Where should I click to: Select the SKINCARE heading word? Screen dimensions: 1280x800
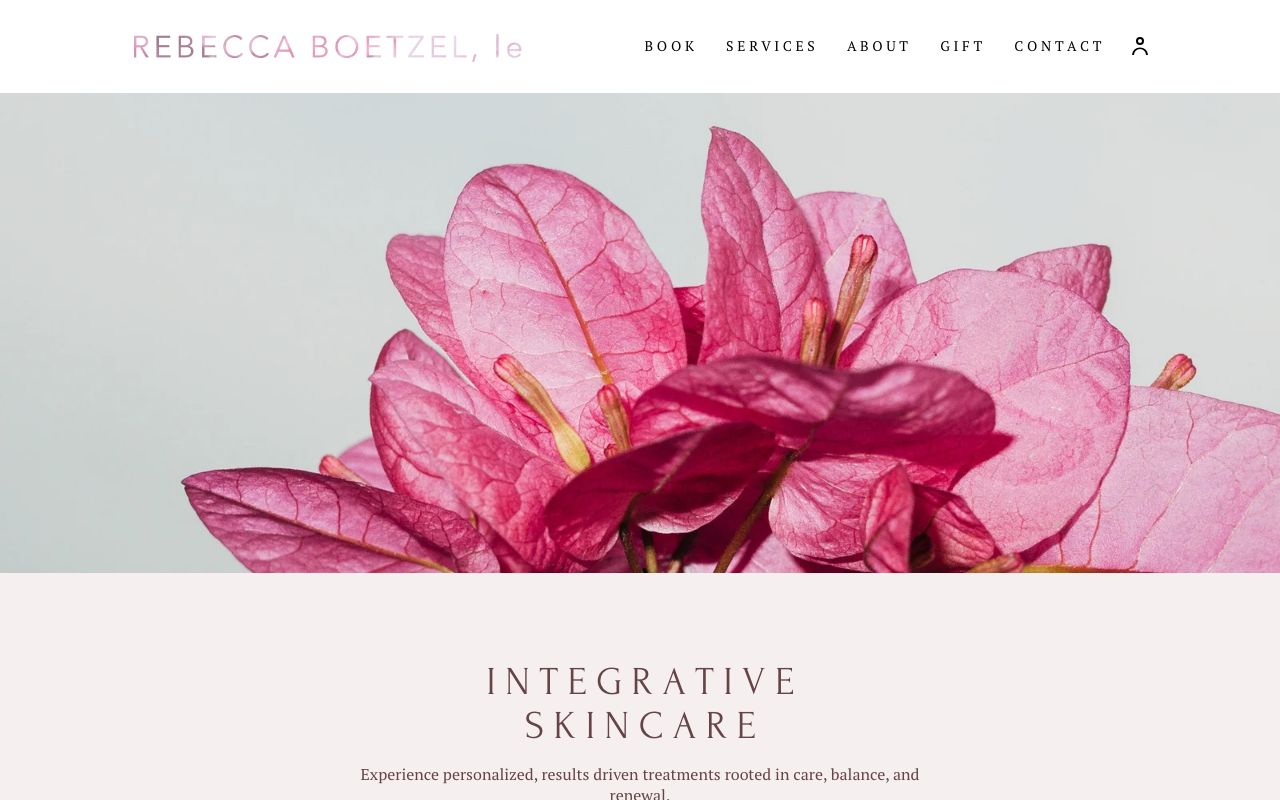(642, 726)
